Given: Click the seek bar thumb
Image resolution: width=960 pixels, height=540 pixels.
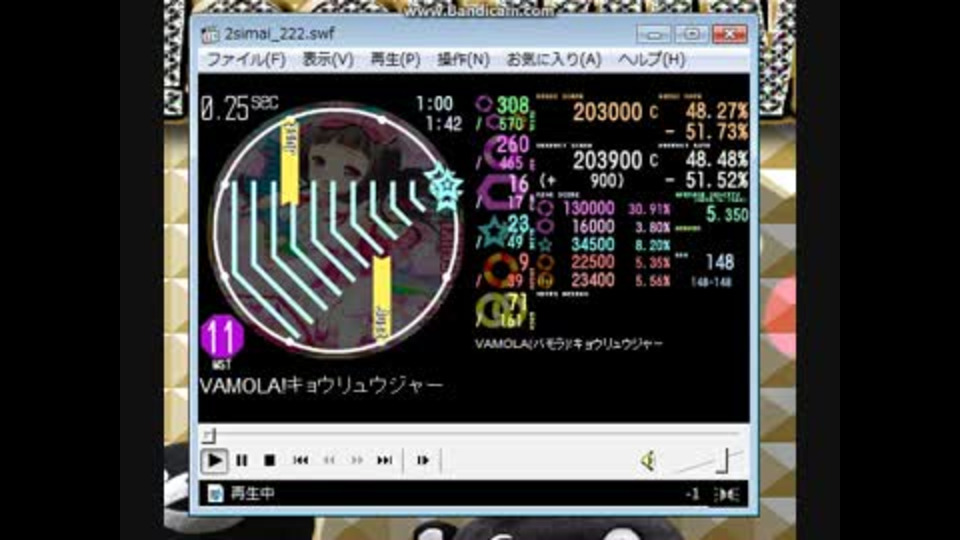Looking at the screenshot, I should point(209,435).
